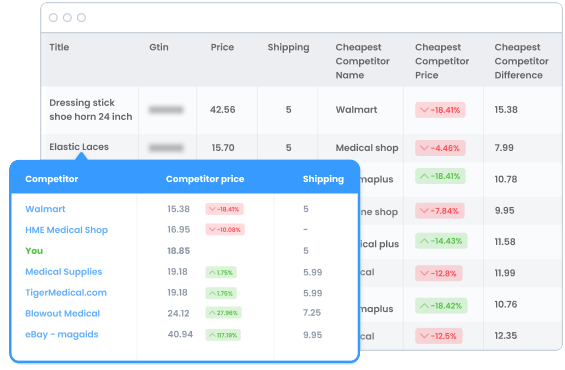The height and width of the screenshot is (370, 565).
Task: Open the Walmart competitor link
Action: [45, 209]
